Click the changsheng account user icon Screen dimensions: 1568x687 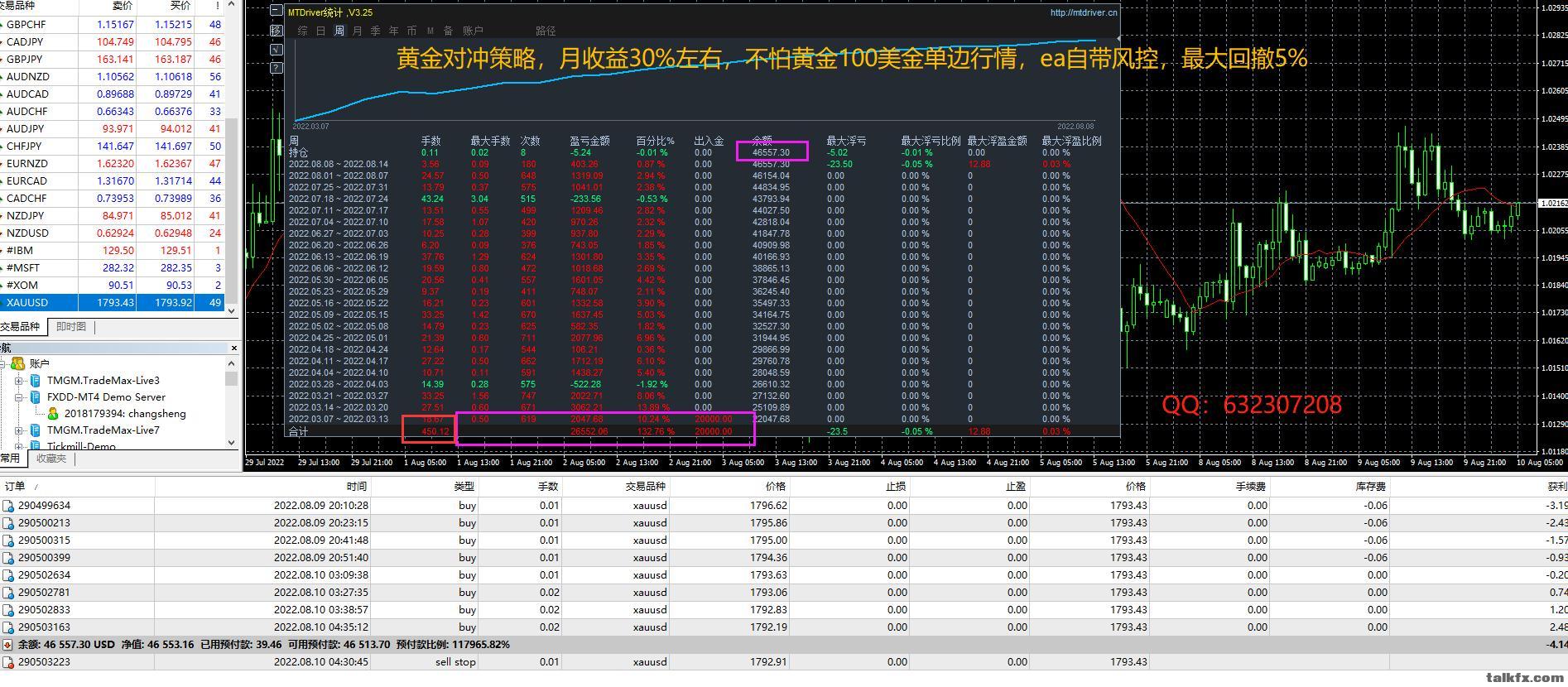pyautogui.click(x=53, y=414)
